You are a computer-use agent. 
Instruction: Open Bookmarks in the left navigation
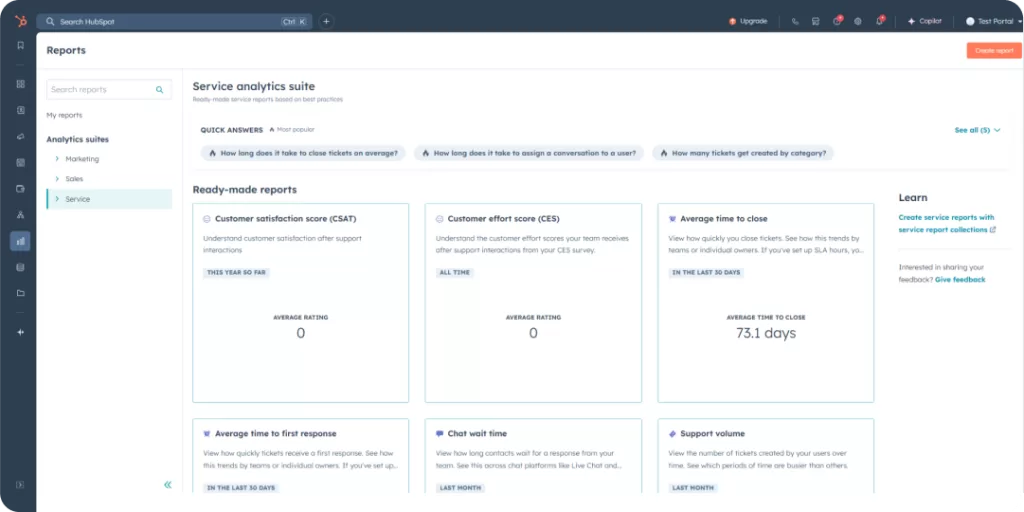point(20,46)
